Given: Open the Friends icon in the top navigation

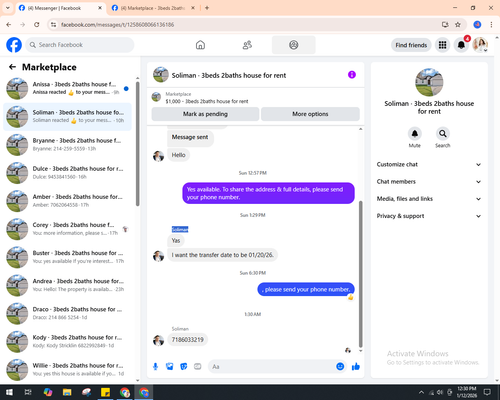Looking at the screenshot, I should 247,45.
